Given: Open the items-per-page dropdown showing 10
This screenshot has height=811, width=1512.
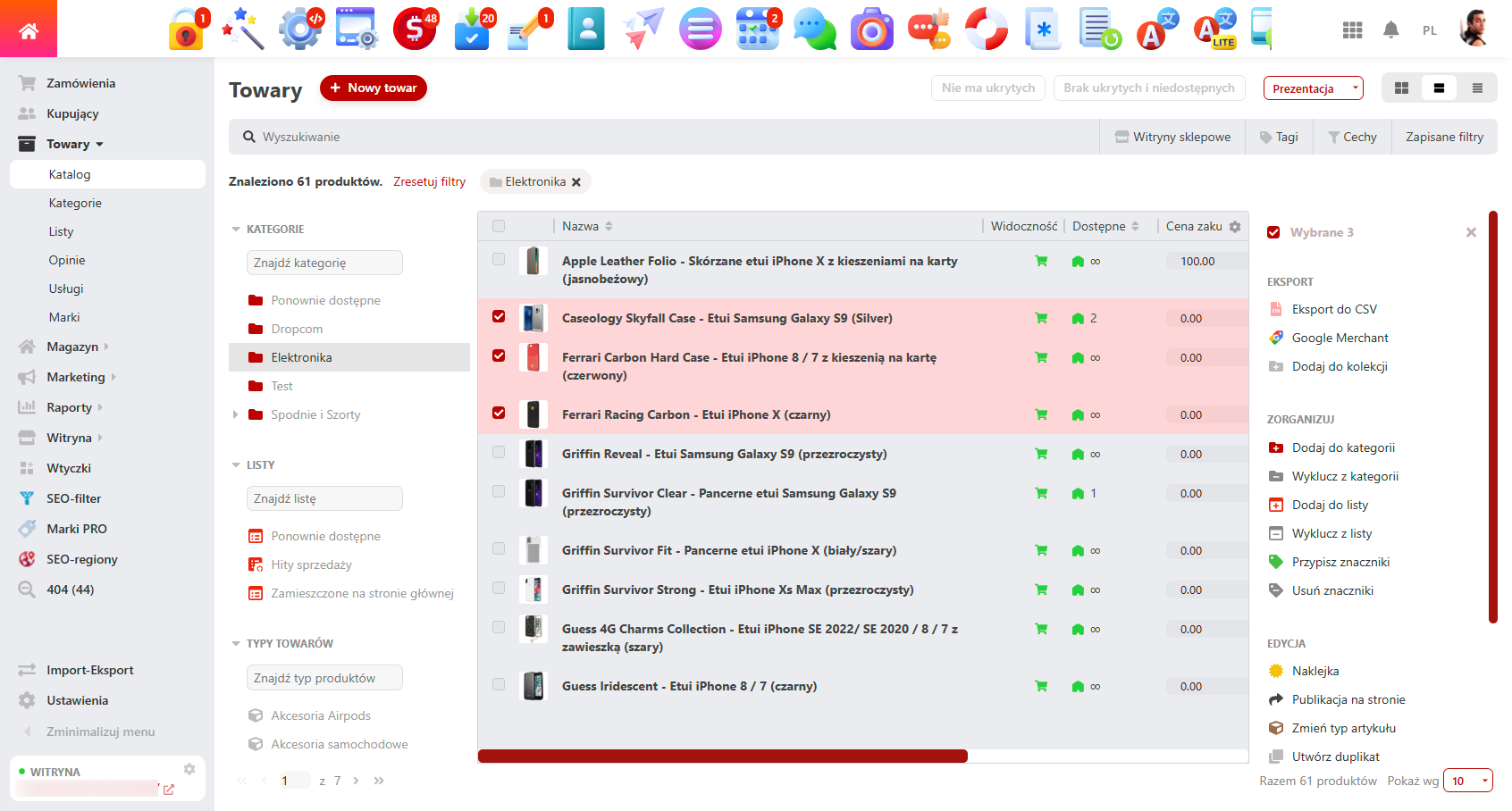Looking at the screenshot, I should (1467, 781).
